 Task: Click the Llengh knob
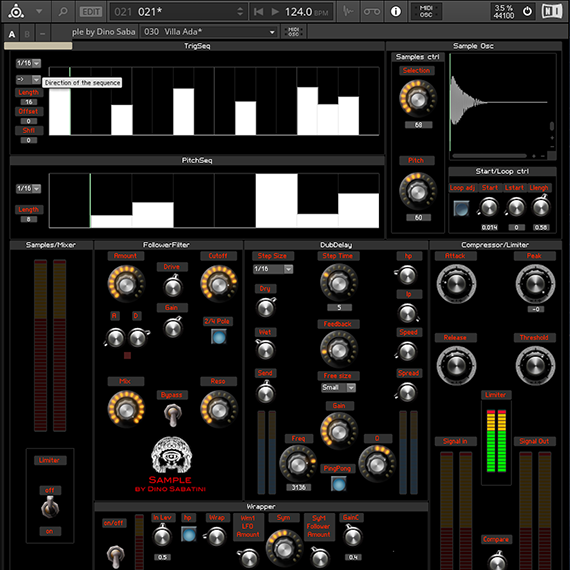click(x=541, y=207)
